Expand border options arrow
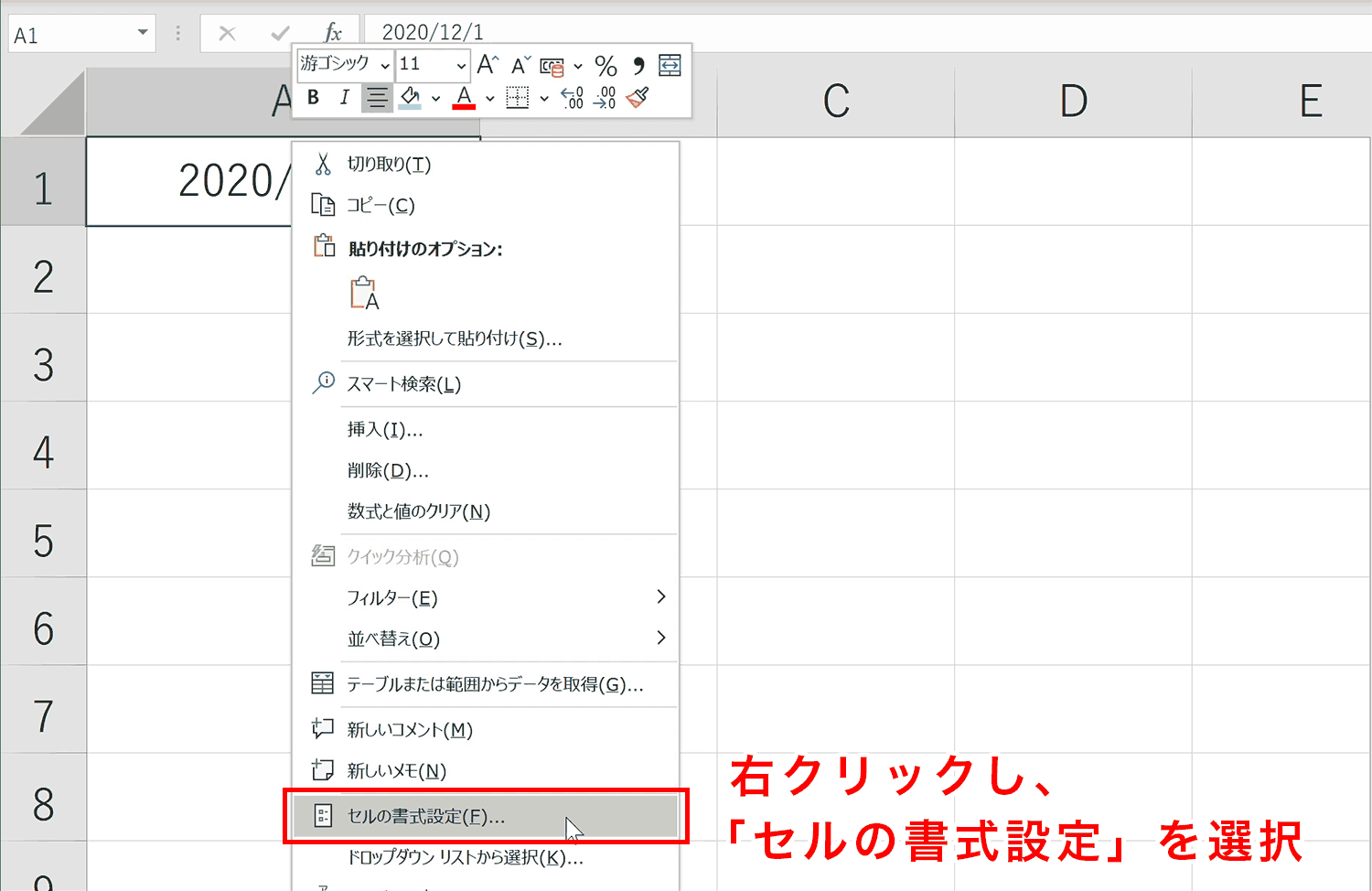The image size is (1372, 891). (x=543, y=98)
